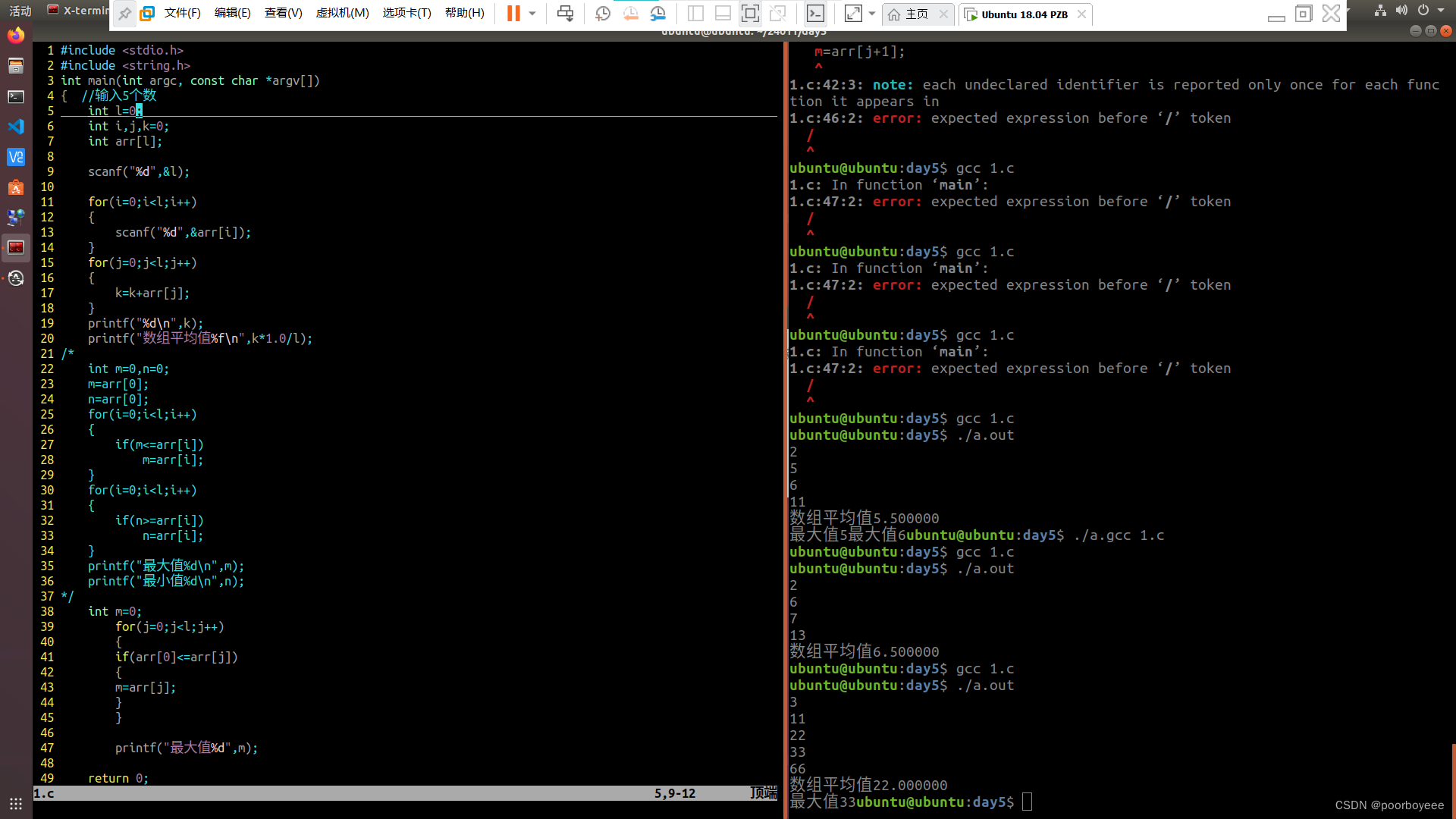The height and width of the screenshot is (819, 1456).
Task: Launch Firefox from the Ubuntu dock
Action: pos(16,36)
